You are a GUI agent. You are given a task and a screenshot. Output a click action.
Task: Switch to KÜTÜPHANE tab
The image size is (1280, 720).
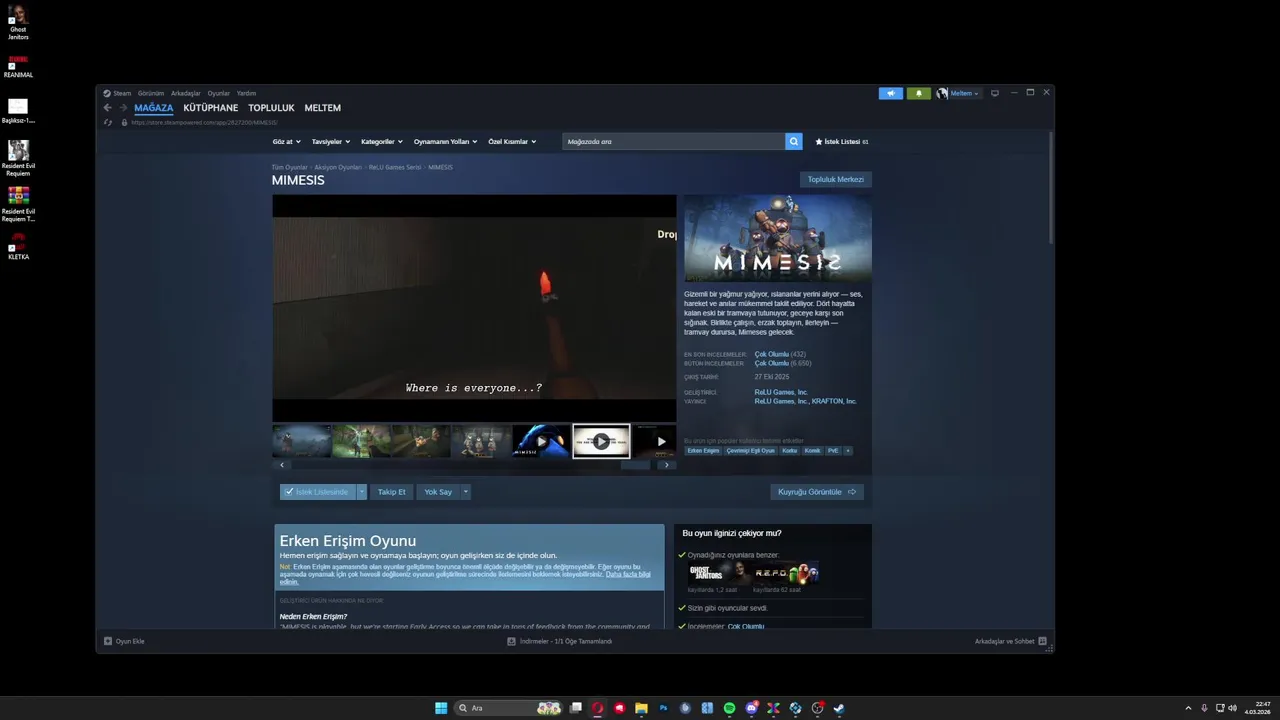coord(211,108)
